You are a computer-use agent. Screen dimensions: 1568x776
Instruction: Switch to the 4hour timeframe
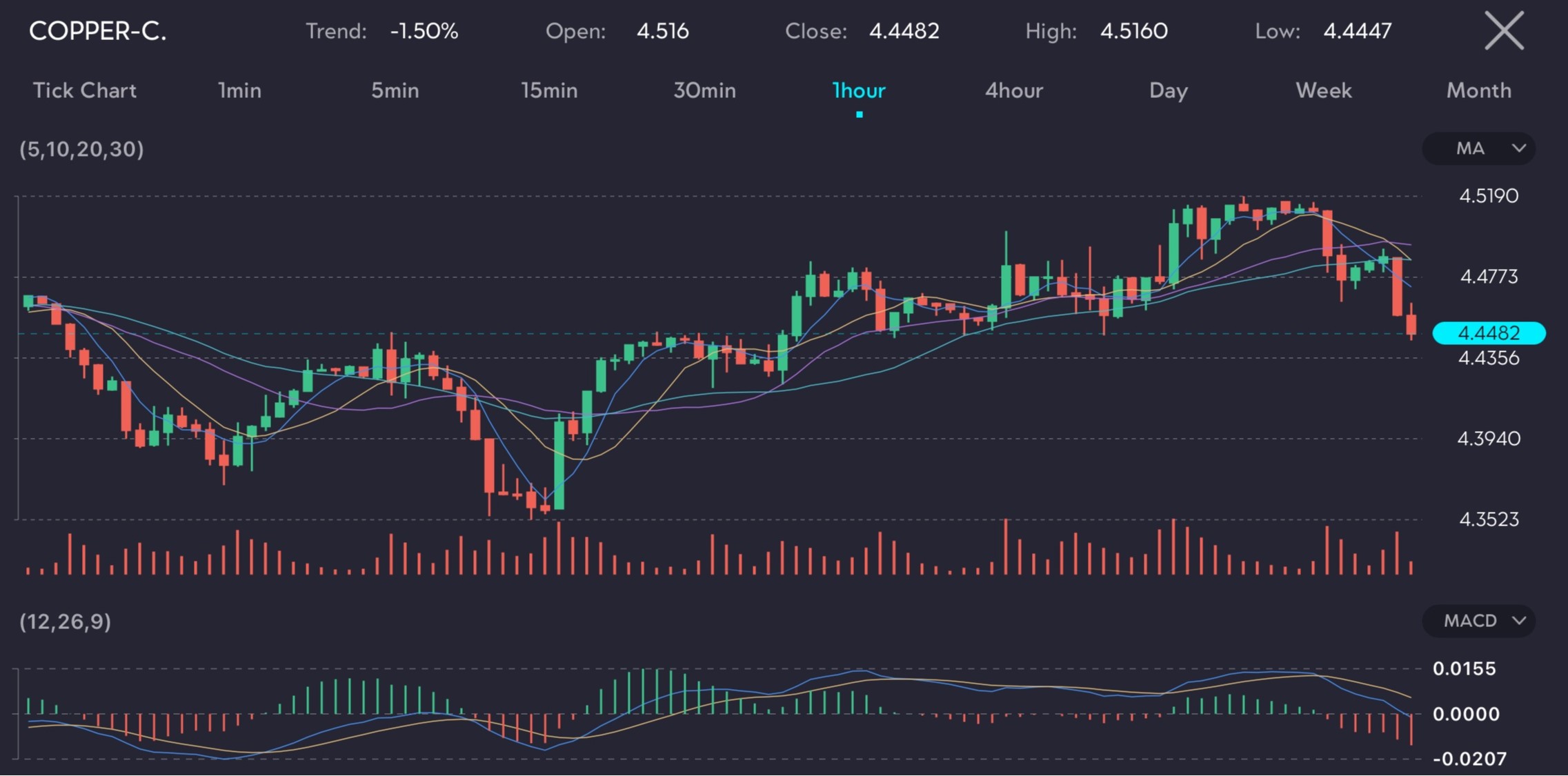pos(1014,90)
